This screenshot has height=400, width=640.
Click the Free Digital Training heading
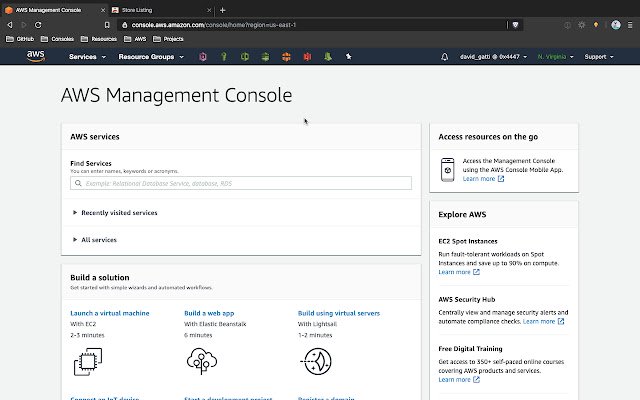[x=470, y=349]
